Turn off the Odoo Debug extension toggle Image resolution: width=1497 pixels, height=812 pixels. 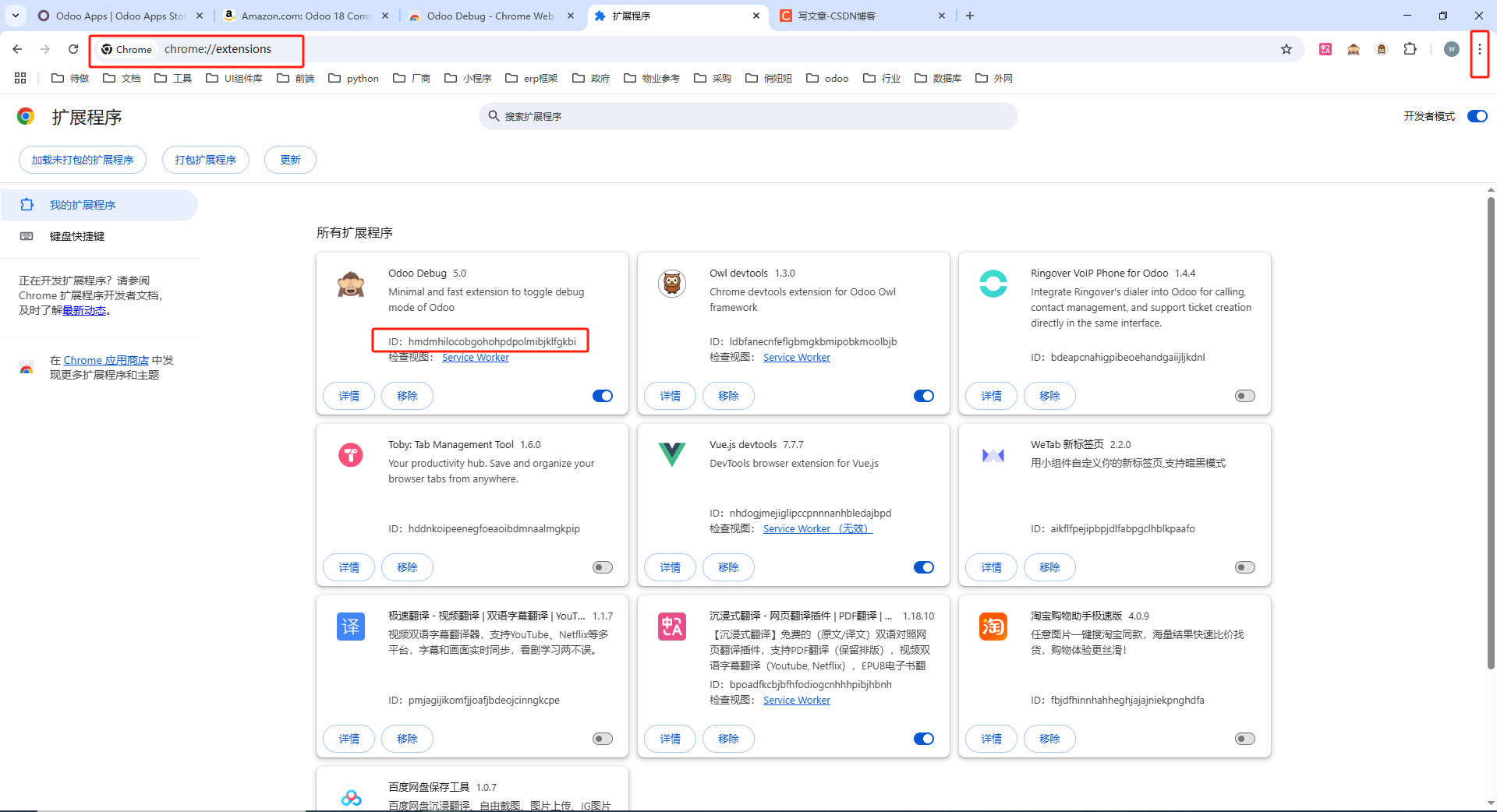[602, 395]
